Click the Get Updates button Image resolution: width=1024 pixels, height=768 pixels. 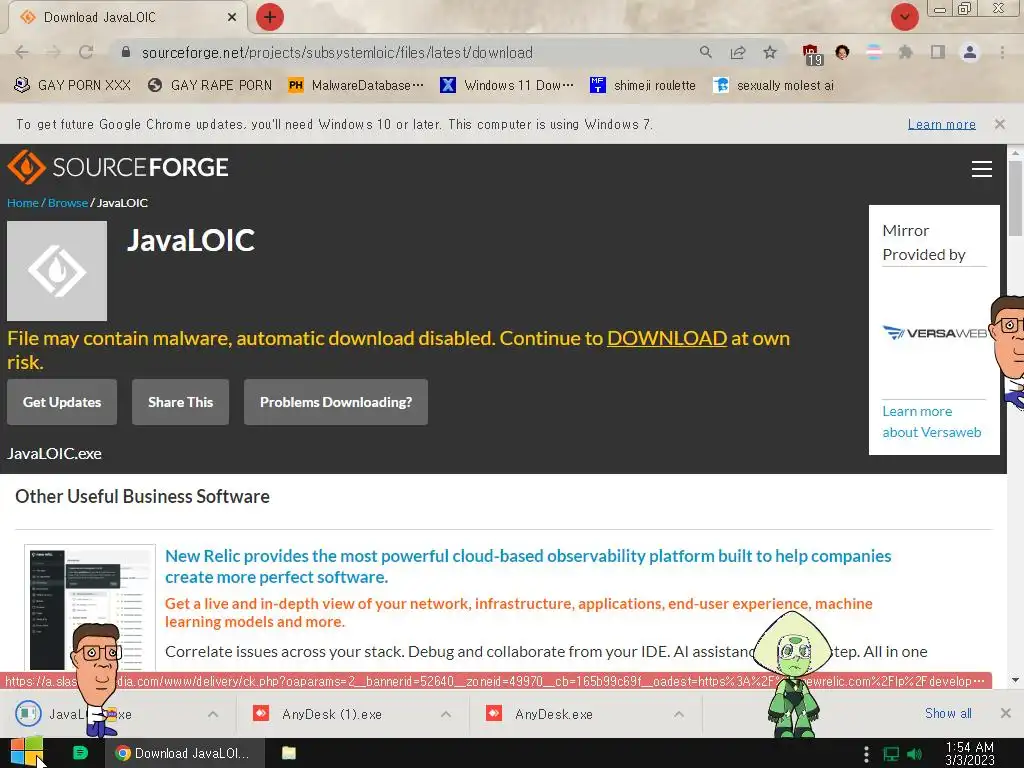pos(62,402)
